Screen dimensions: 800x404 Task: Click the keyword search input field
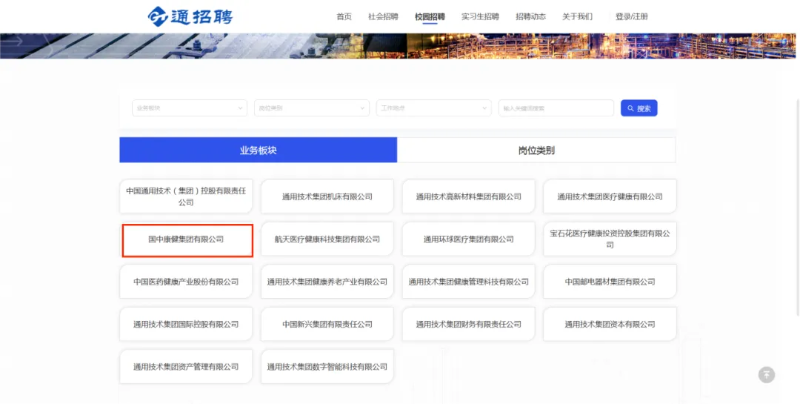click(555, 108)
